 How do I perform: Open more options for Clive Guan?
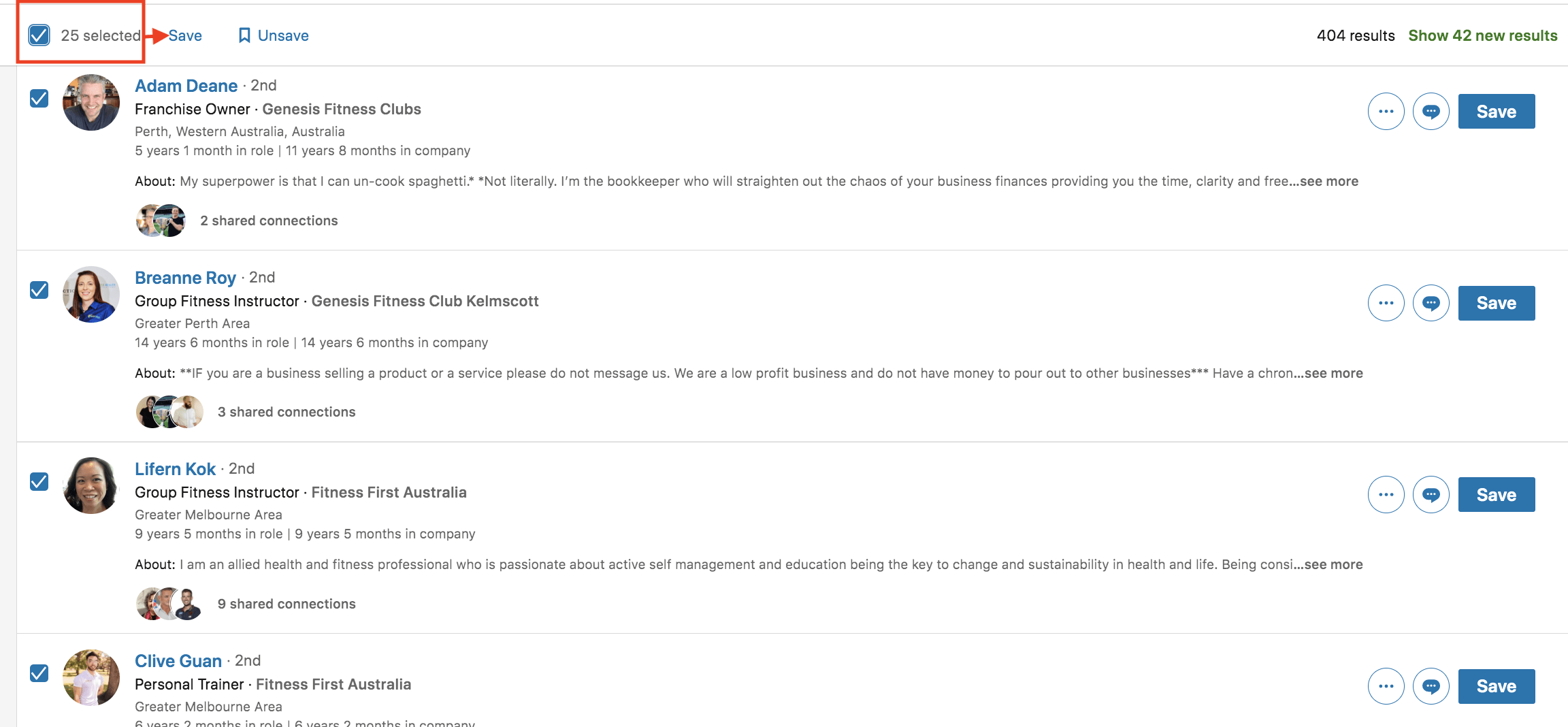pos(1386,686)
